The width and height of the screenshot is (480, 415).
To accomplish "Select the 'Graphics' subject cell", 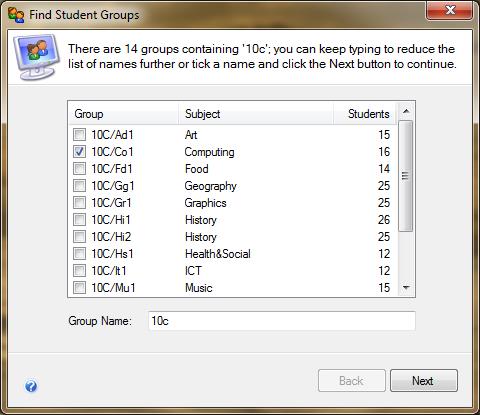I will (206, 203).
